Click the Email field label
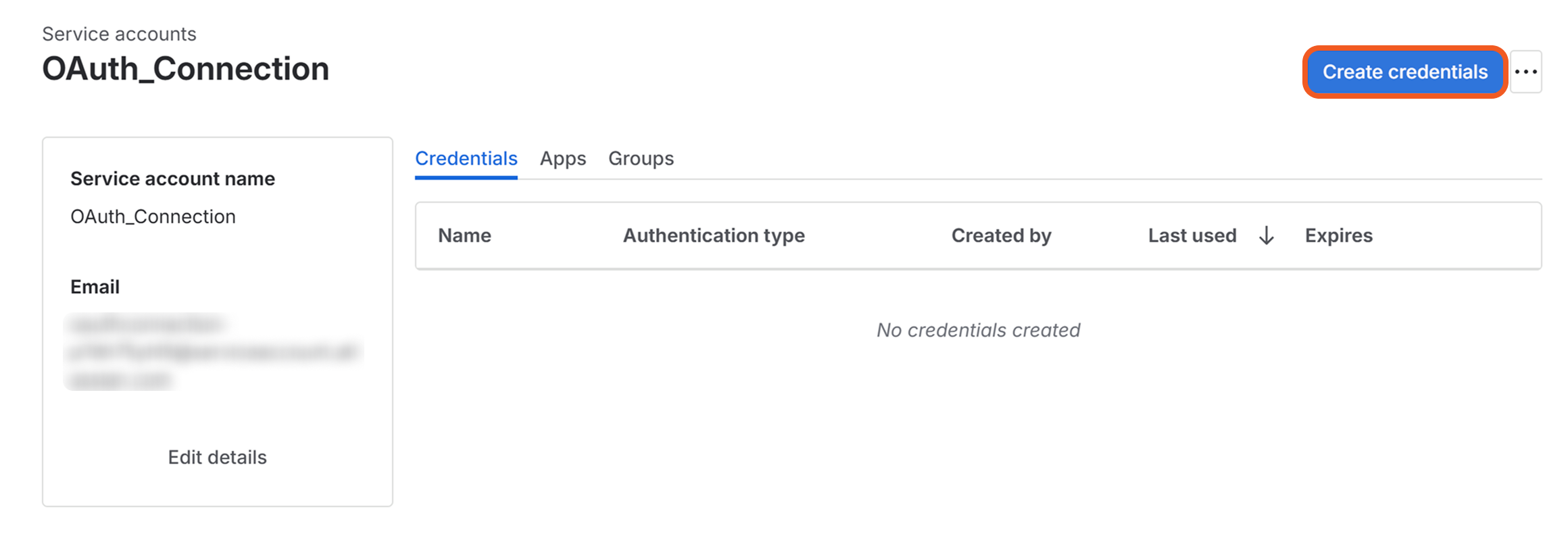The height and width of the screenshot is (545, 1568). [x=95, y=287]
